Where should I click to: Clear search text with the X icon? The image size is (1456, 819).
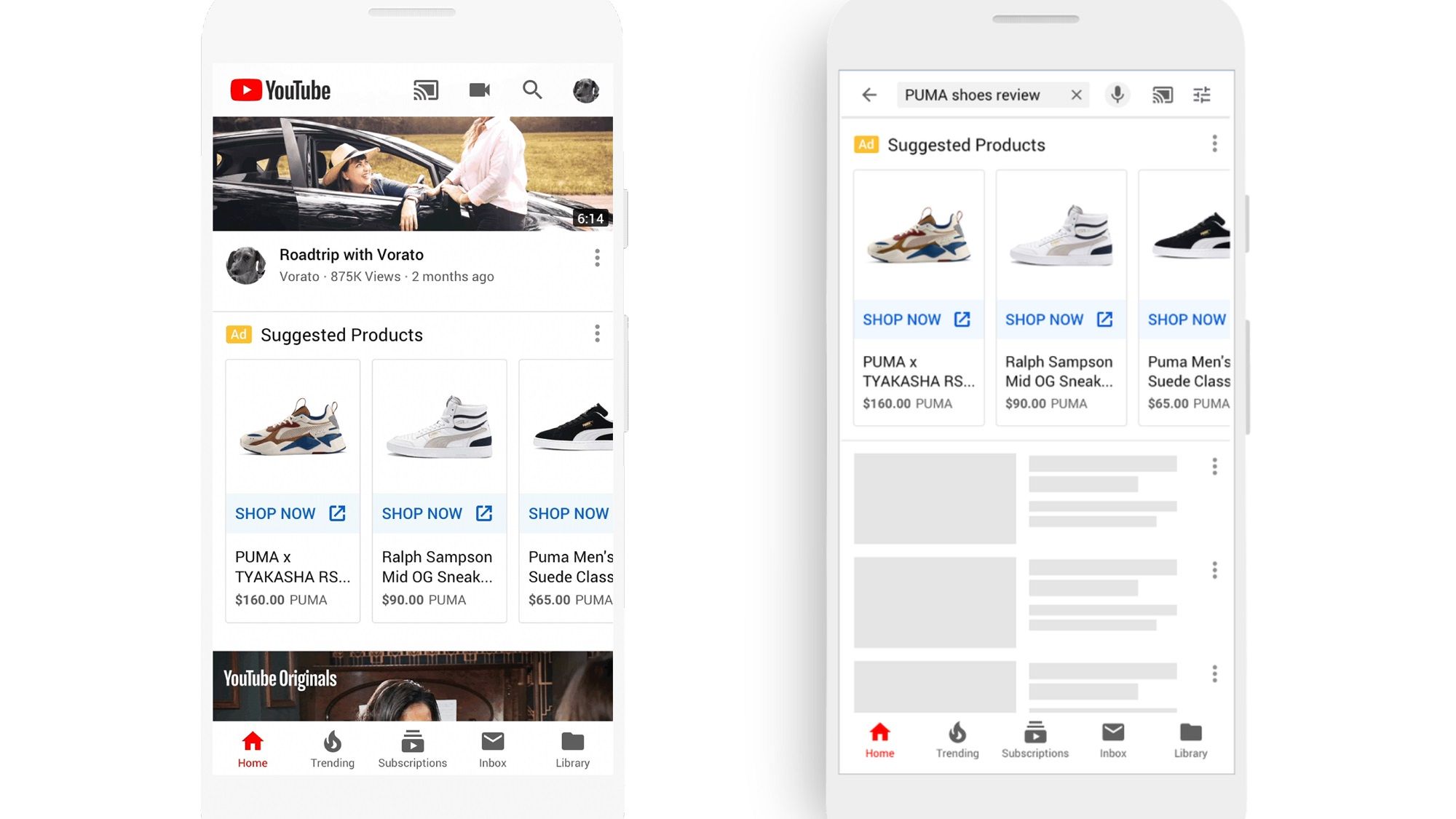click(x=1076, y=95)
